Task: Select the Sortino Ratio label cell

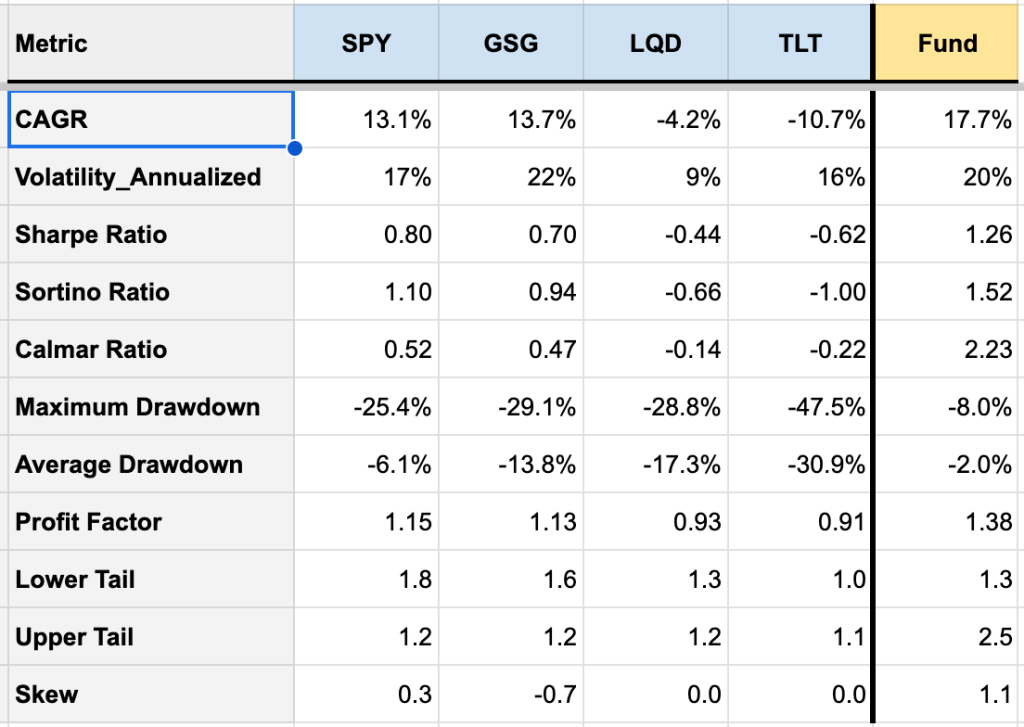Action: pos(150,292)
